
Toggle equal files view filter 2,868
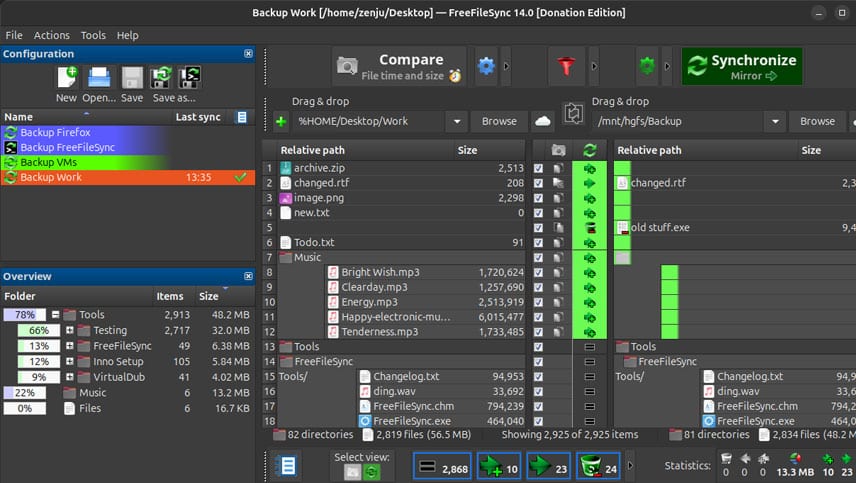pos(442,466)
